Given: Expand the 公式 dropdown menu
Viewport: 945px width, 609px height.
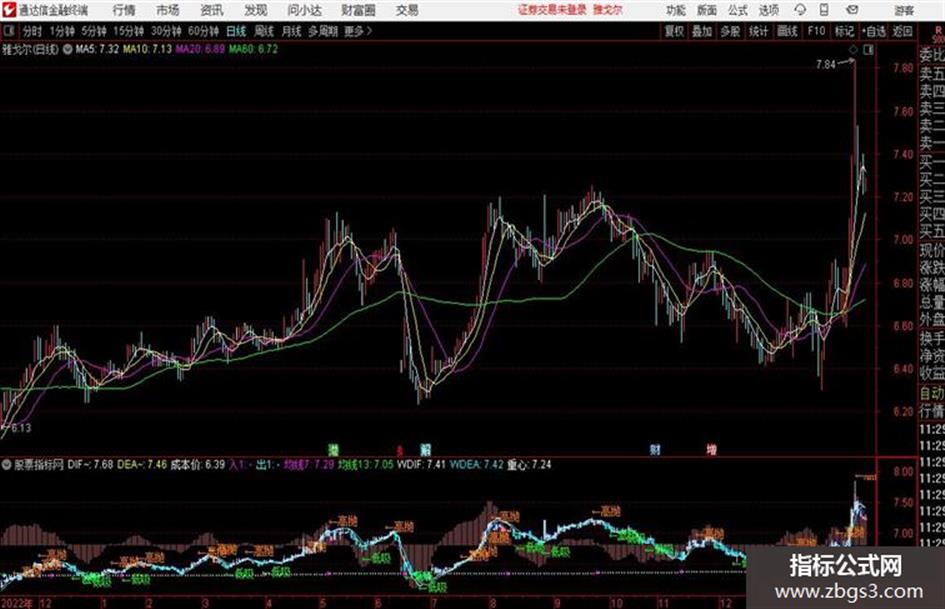Looking at the screenshot, I should coord(737,10).
